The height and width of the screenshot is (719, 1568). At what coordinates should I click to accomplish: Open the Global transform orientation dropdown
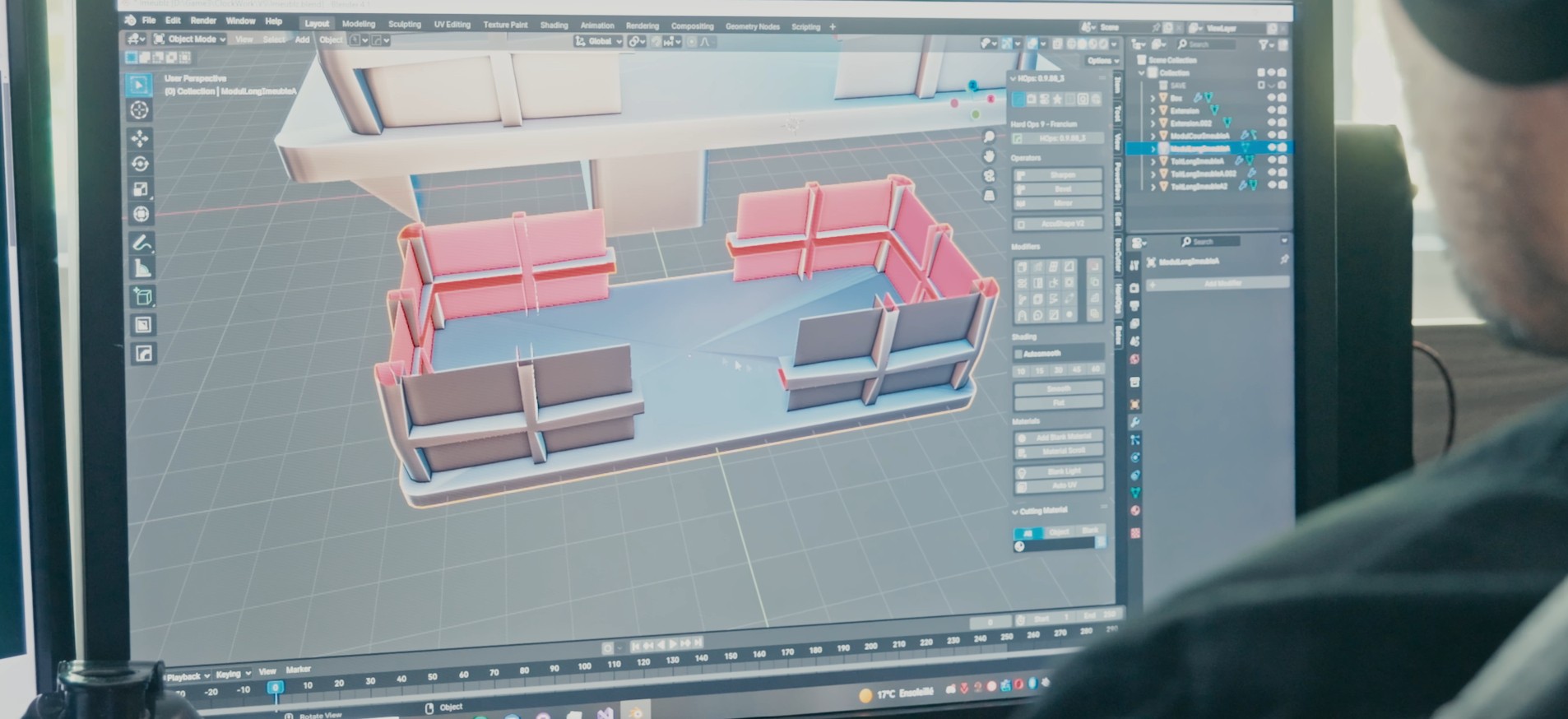[x=599, y=41]
